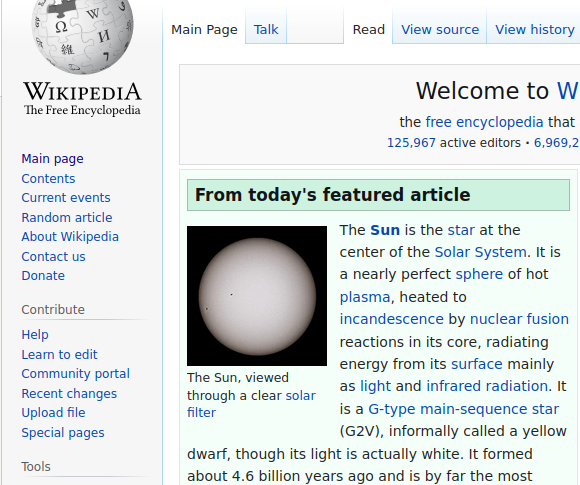Follow the sphere link
580x485 pixels.
point(479,275)
